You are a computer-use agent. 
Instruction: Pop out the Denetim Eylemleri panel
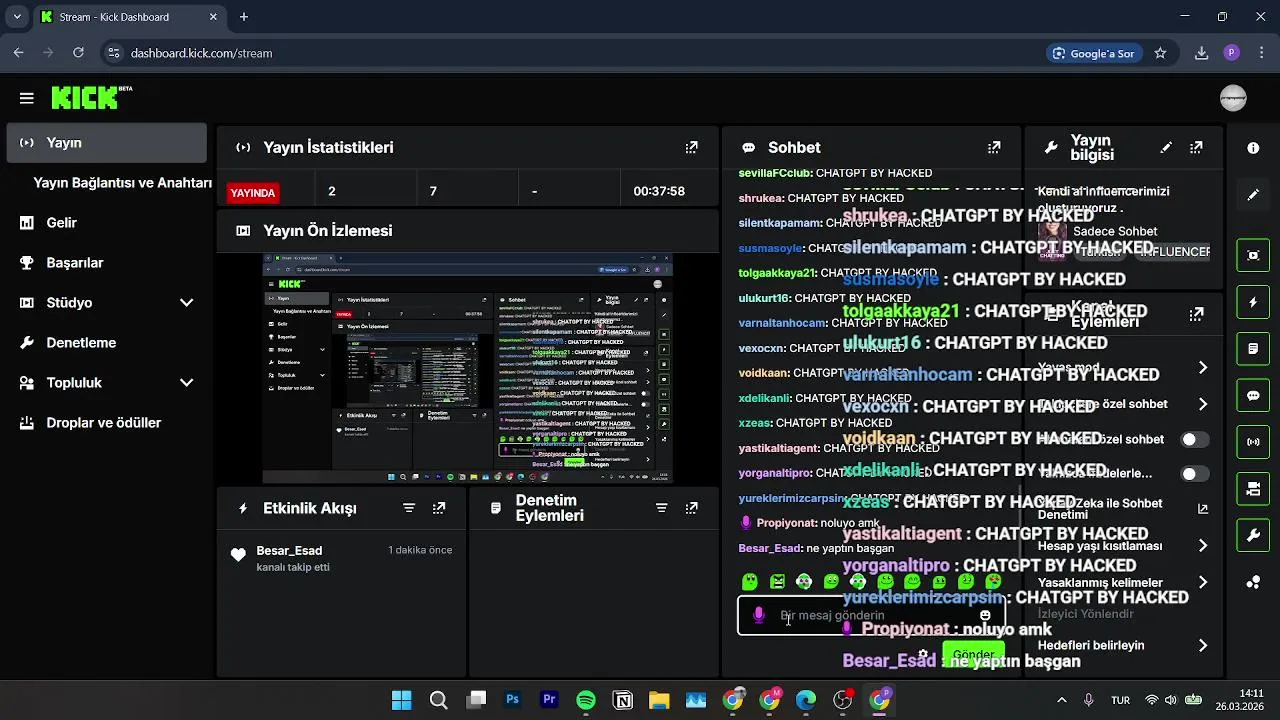(x=691, y=508)
